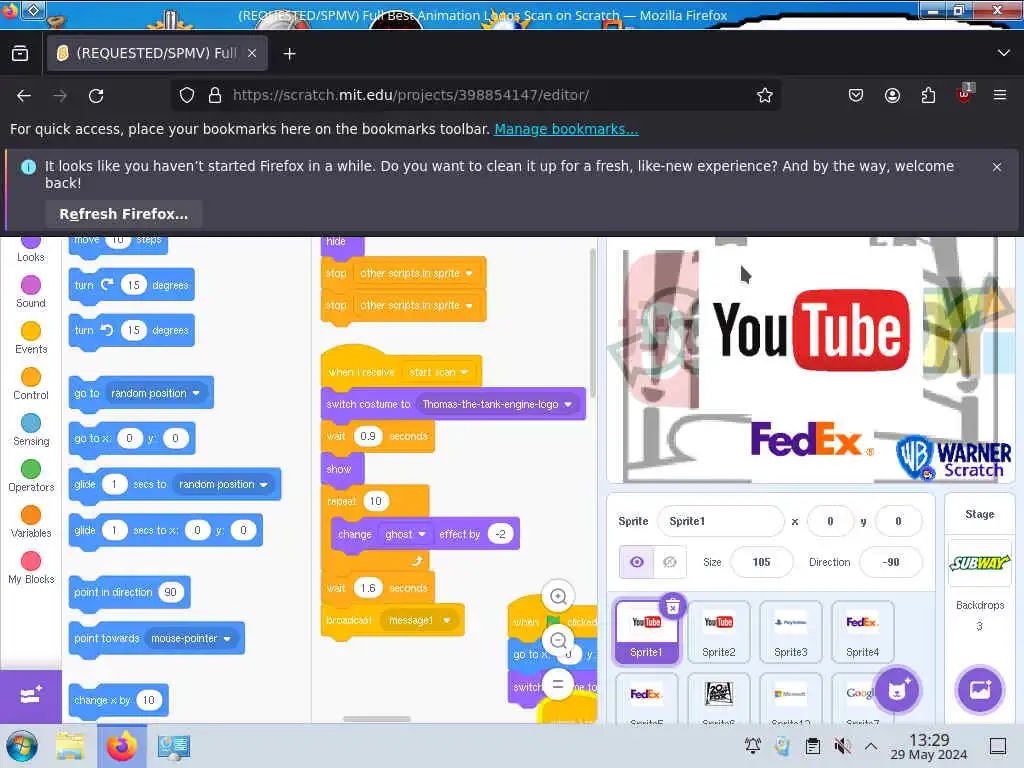Image resolution: width=1024 pixels, height=768 pixels.
Task: Open the message1 broadcast dropdown
Action: [x=419, y=620]
